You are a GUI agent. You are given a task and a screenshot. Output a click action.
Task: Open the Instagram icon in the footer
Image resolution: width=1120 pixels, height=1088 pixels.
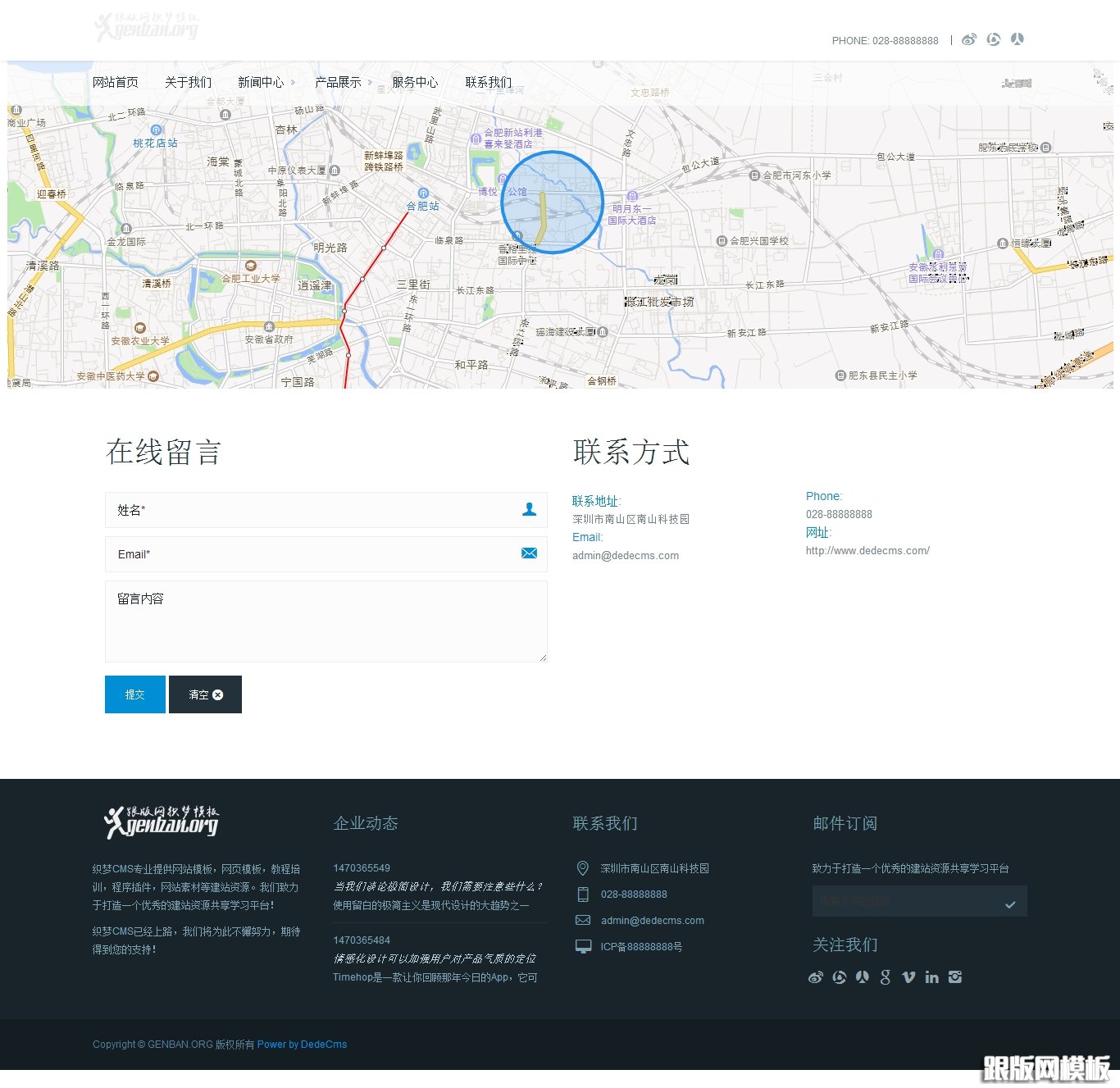click(955, 976)
